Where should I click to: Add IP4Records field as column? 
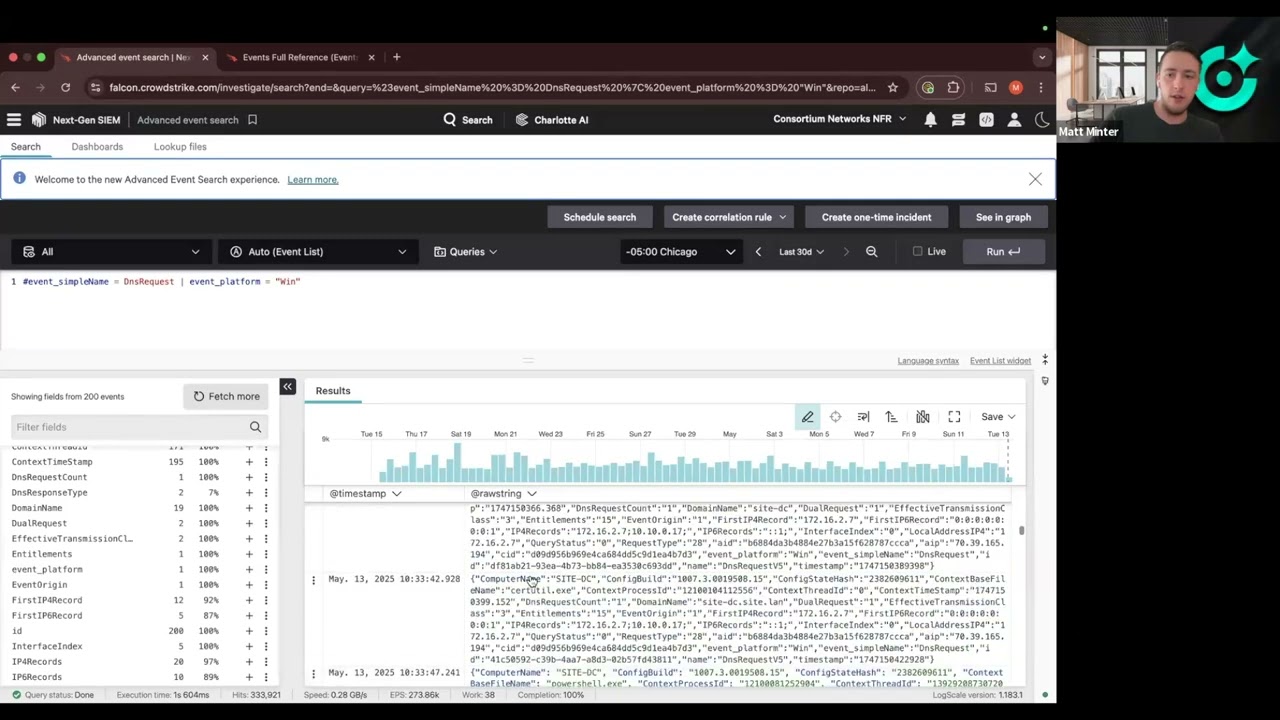[249, 662]
